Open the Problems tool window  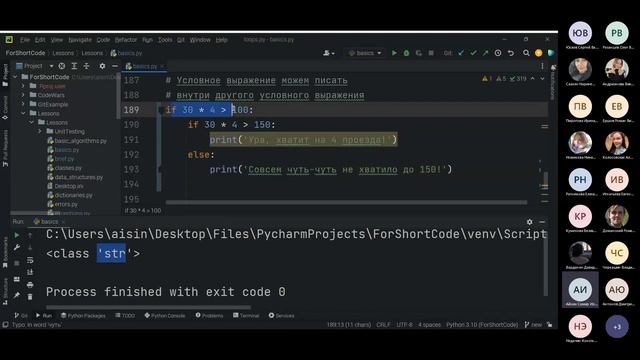pyautogui.click(x=209, y=316)
